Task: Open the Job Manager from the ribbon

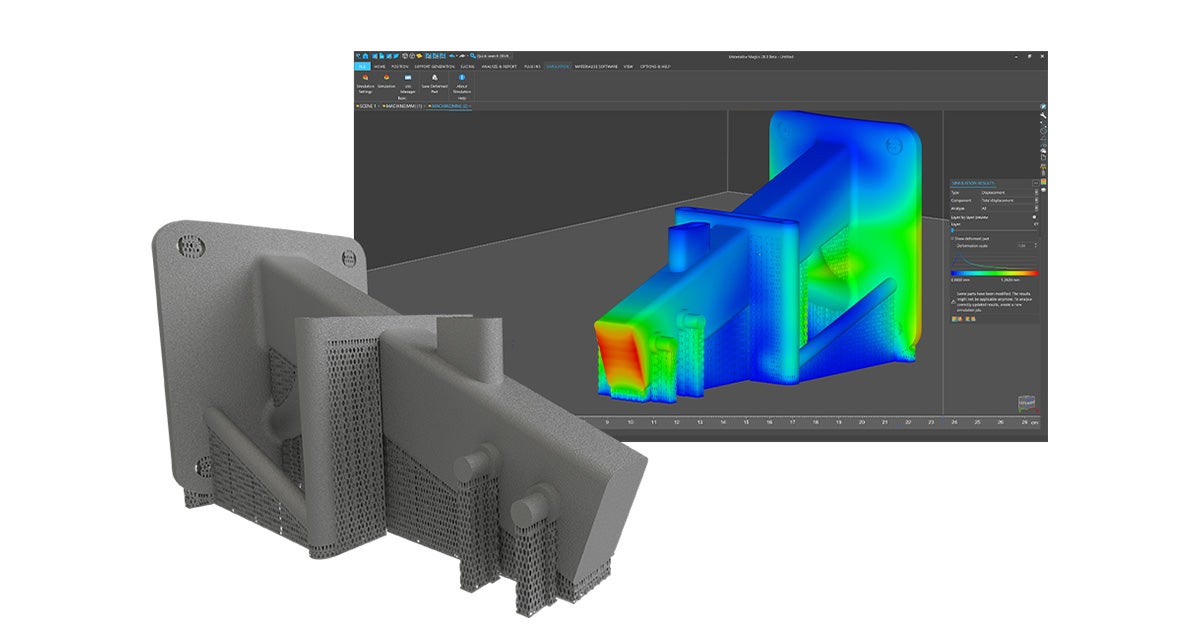Action: [x=406, y=85]
